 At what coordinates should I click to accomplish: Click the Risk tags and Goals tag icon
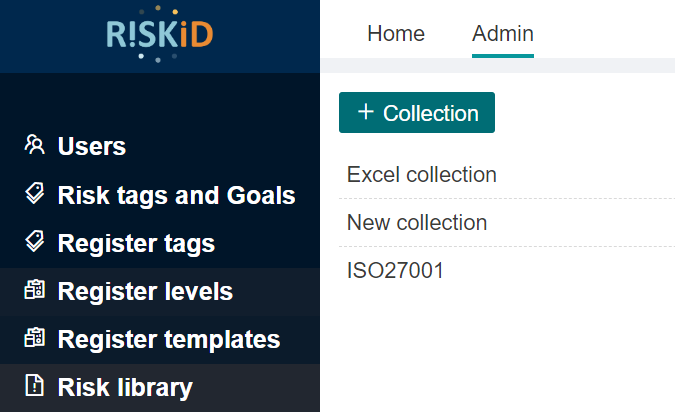34,193
